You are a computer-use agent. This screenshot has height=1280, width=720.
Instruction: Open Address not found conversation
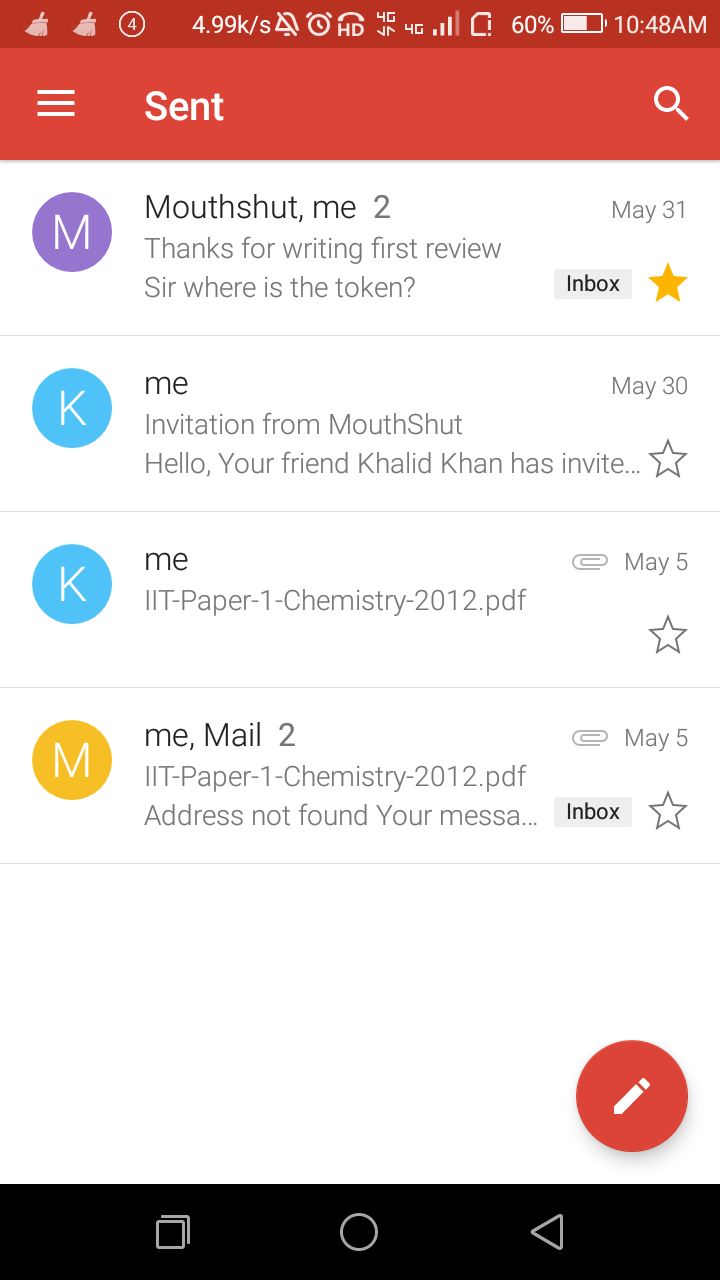click(x=340, y=815)
